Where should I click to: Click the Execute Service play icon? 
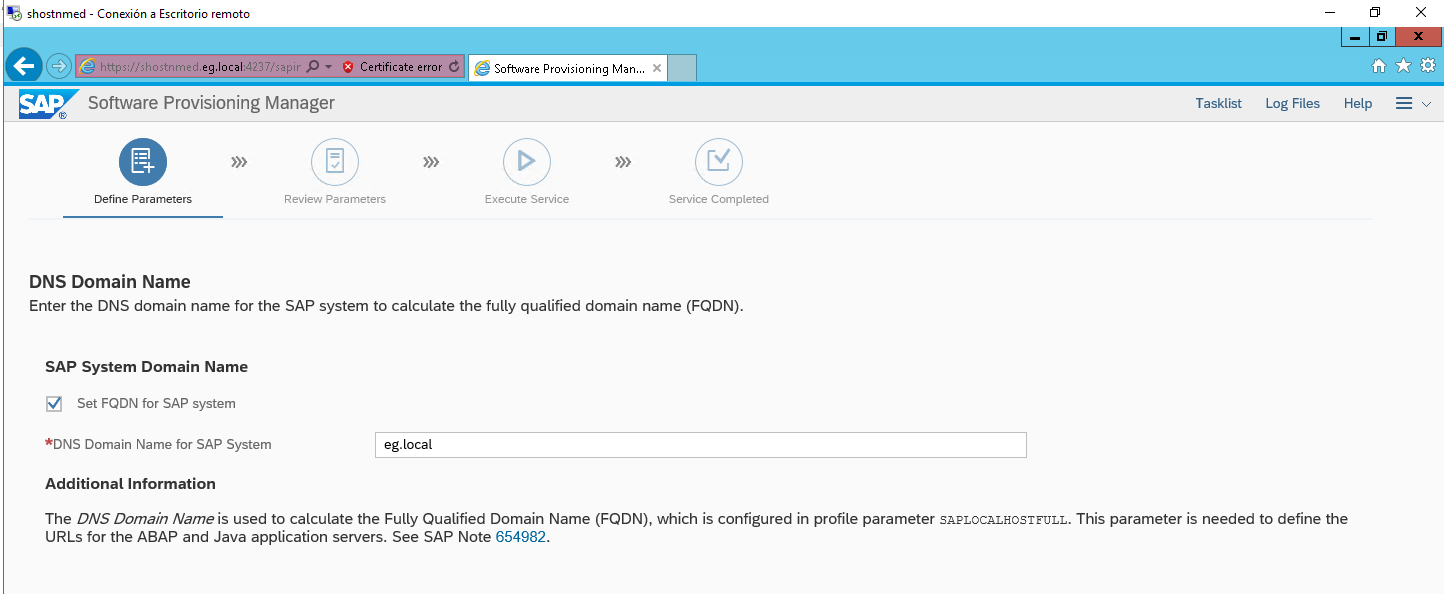tap(527, 161)
